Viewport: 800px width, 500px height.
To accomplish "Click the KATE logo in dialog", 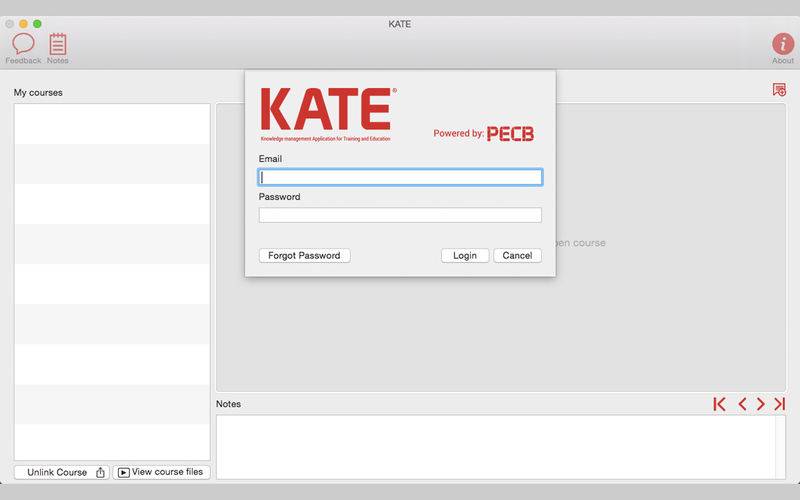I will point(328,114).
